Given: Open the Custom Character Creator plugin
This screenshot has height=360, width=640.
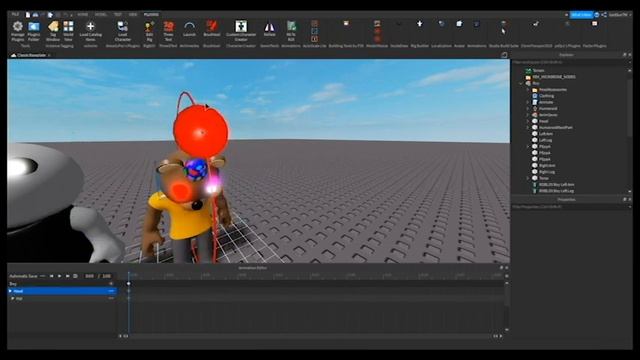Looking at the screenshot, I should [x=241, y=26].
